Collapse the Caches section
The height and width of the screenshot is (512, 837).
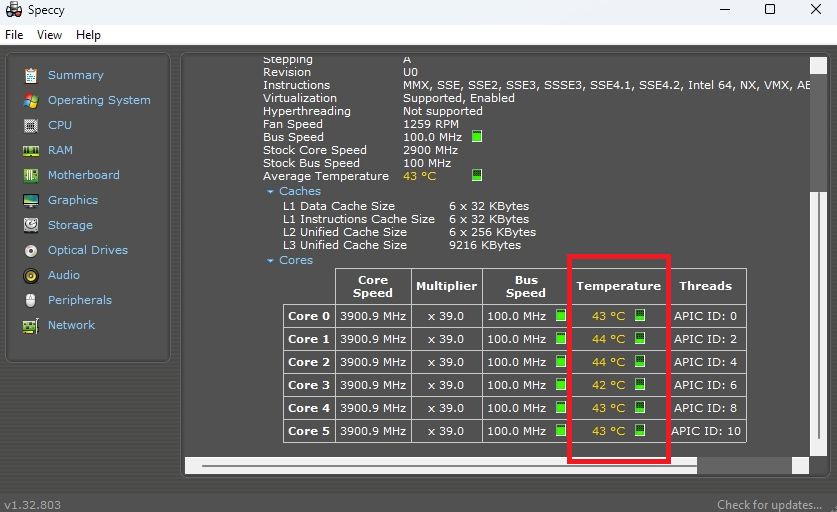pyautogui.click(x=270, y=191)
